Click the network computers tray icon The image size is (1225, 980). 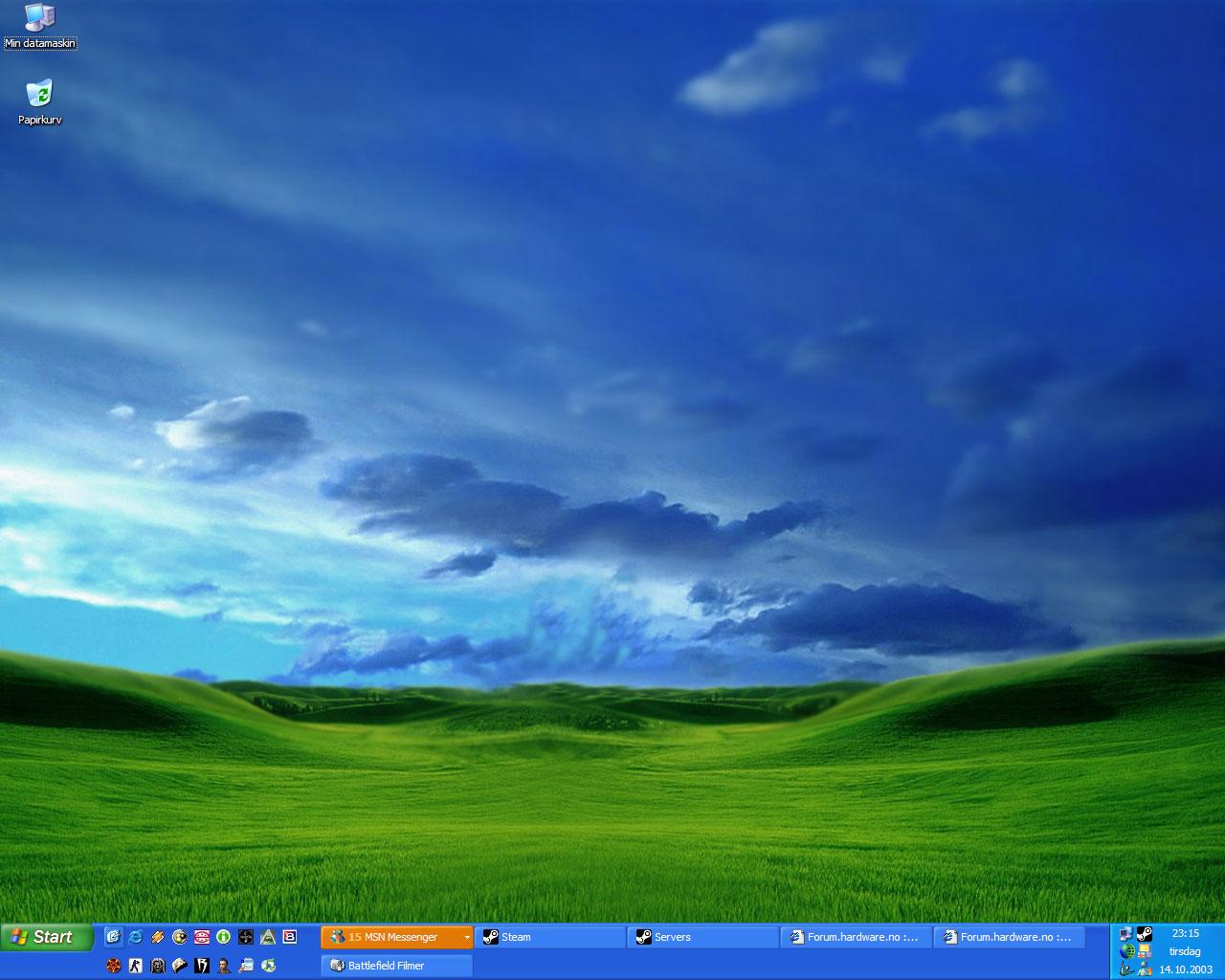coord(1126,934)
